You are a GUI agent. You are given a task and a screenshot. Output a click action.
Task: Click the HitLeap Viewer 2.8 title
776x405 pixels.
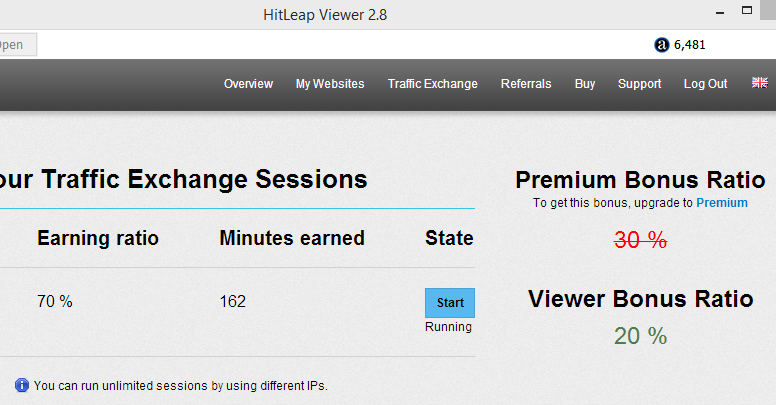325,15
